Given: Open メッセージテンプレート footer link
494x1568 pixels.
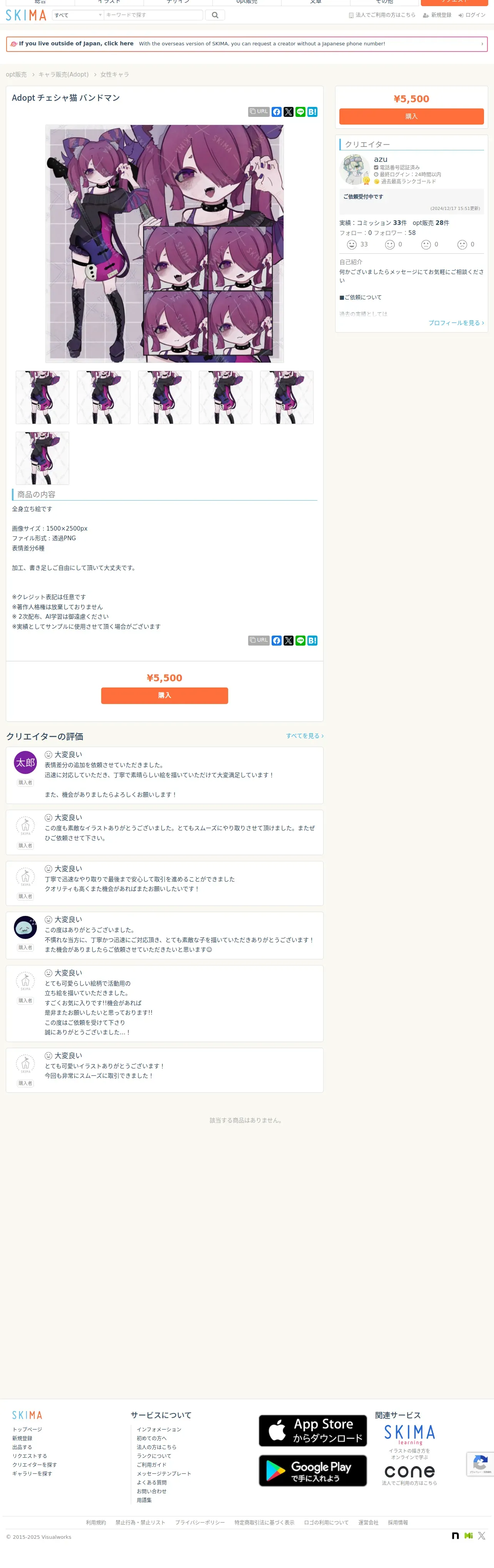Looking at the screenshot, I should point(164,1474).
